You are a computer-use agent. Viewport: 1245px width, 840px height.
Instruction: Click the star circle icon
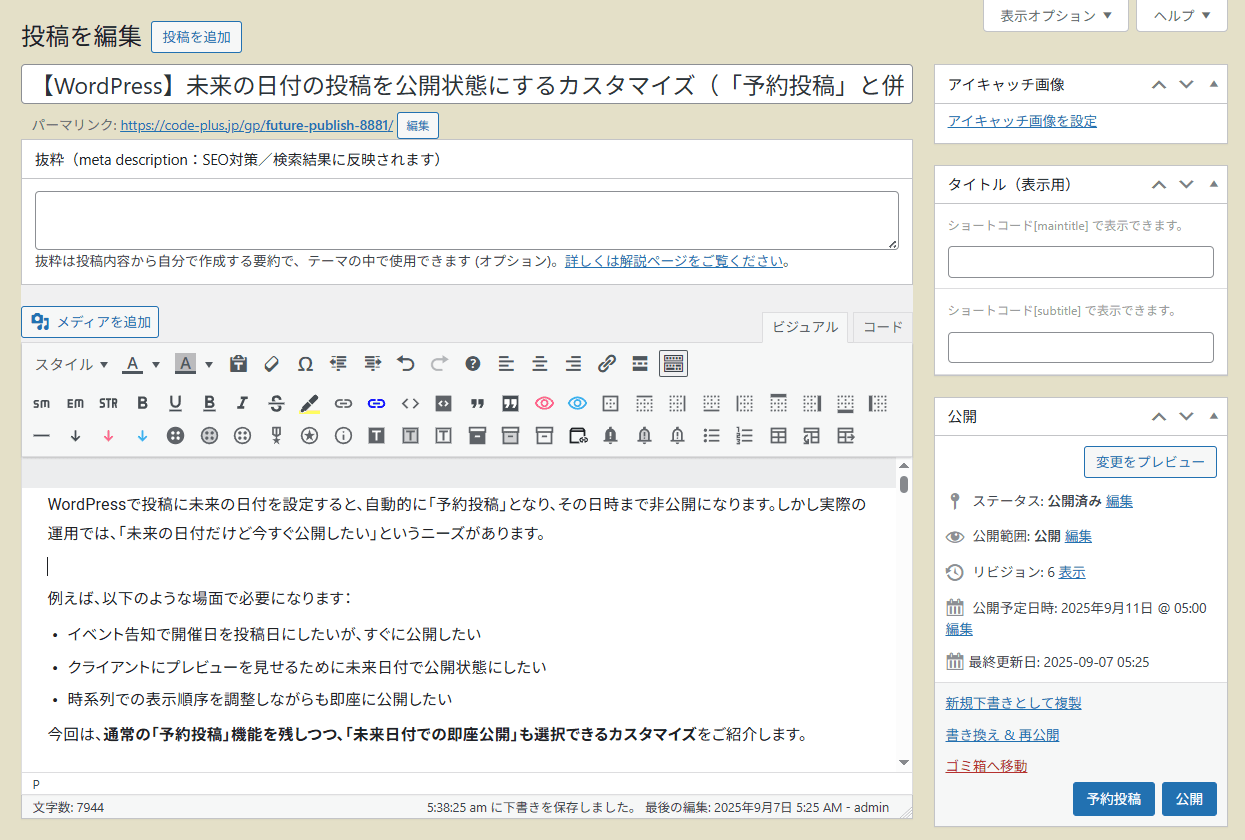(x=309, y=436)
